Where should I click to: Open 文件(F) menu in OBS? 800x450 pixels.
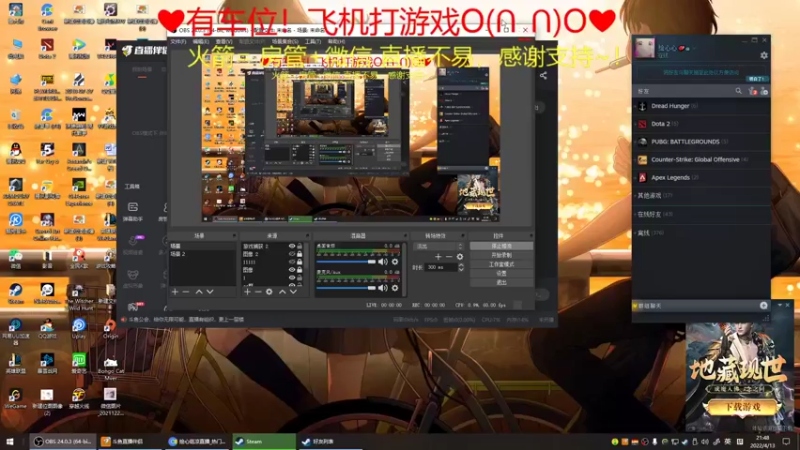click(178, 41)
